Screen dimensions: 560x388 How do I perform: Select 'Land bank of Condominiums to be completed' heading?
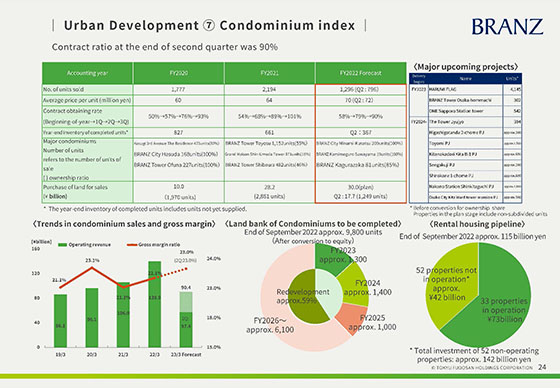[x=313, y=224]
